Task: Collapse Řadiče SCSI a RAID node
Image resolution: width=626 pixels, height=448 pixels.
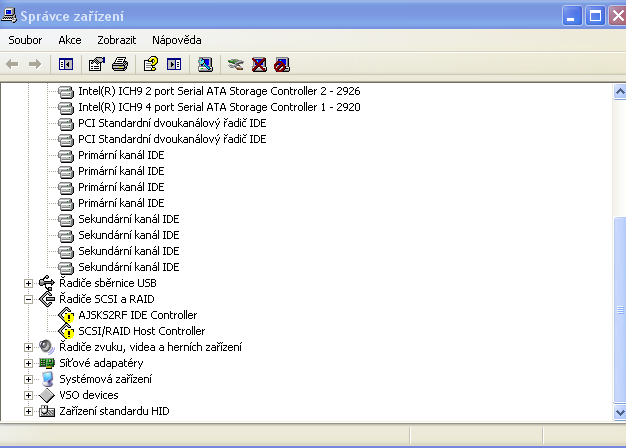Action: 28,299
